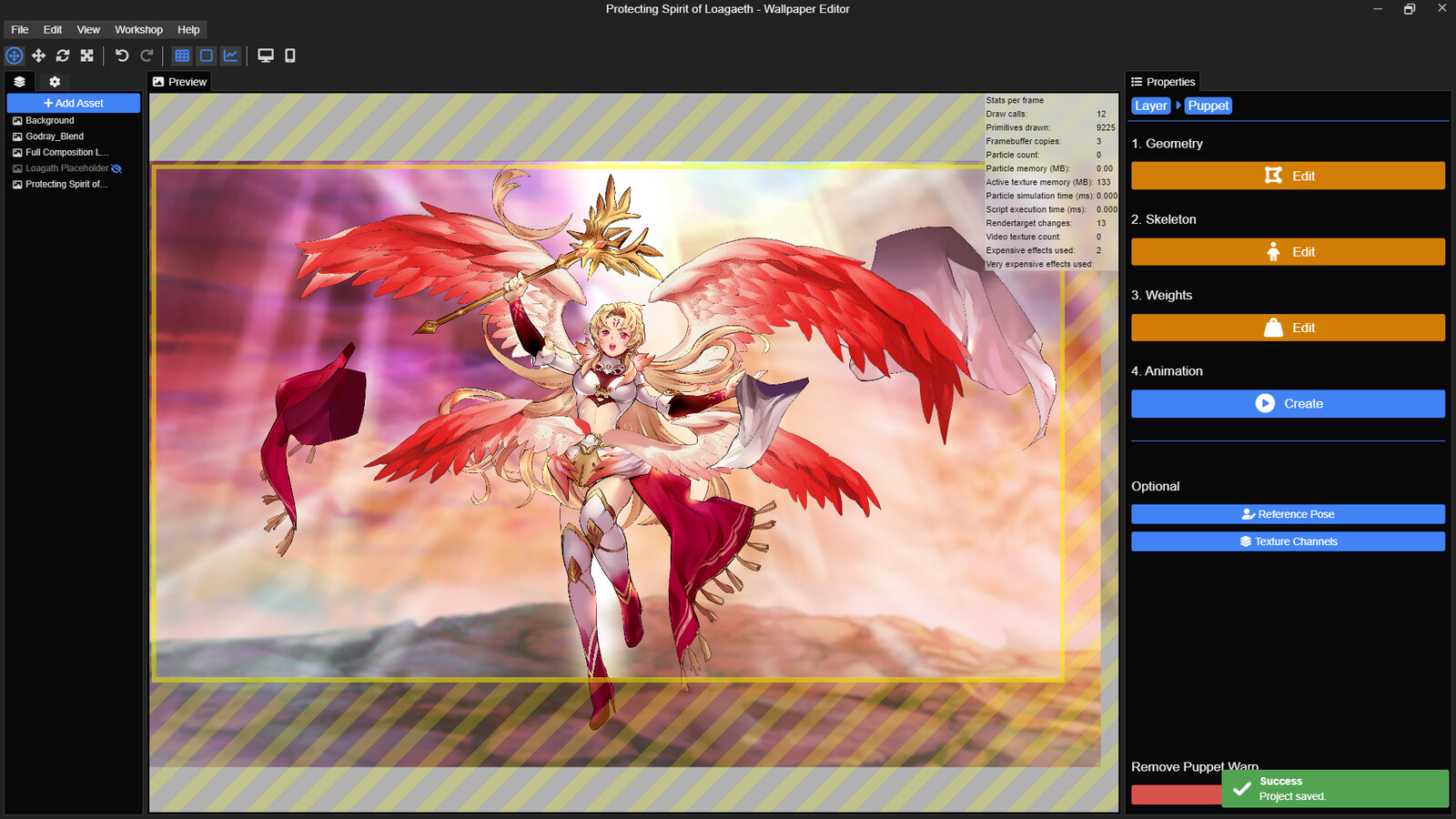1456x819 pixels.
Task: Toggle the stats graph overlay
Action: point(231,56)
